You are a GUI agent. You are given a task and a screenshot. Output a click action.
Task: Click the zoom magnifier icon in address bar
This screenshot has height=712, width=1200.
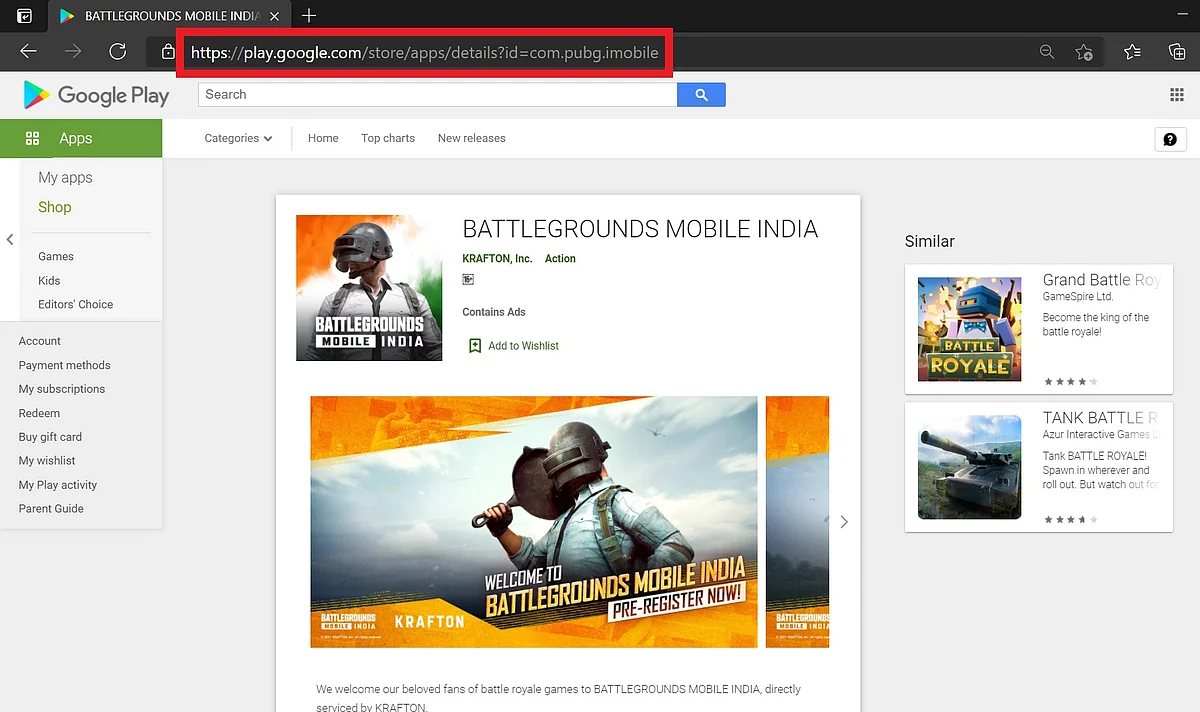pyautogui.click(x=1047, y=52)
